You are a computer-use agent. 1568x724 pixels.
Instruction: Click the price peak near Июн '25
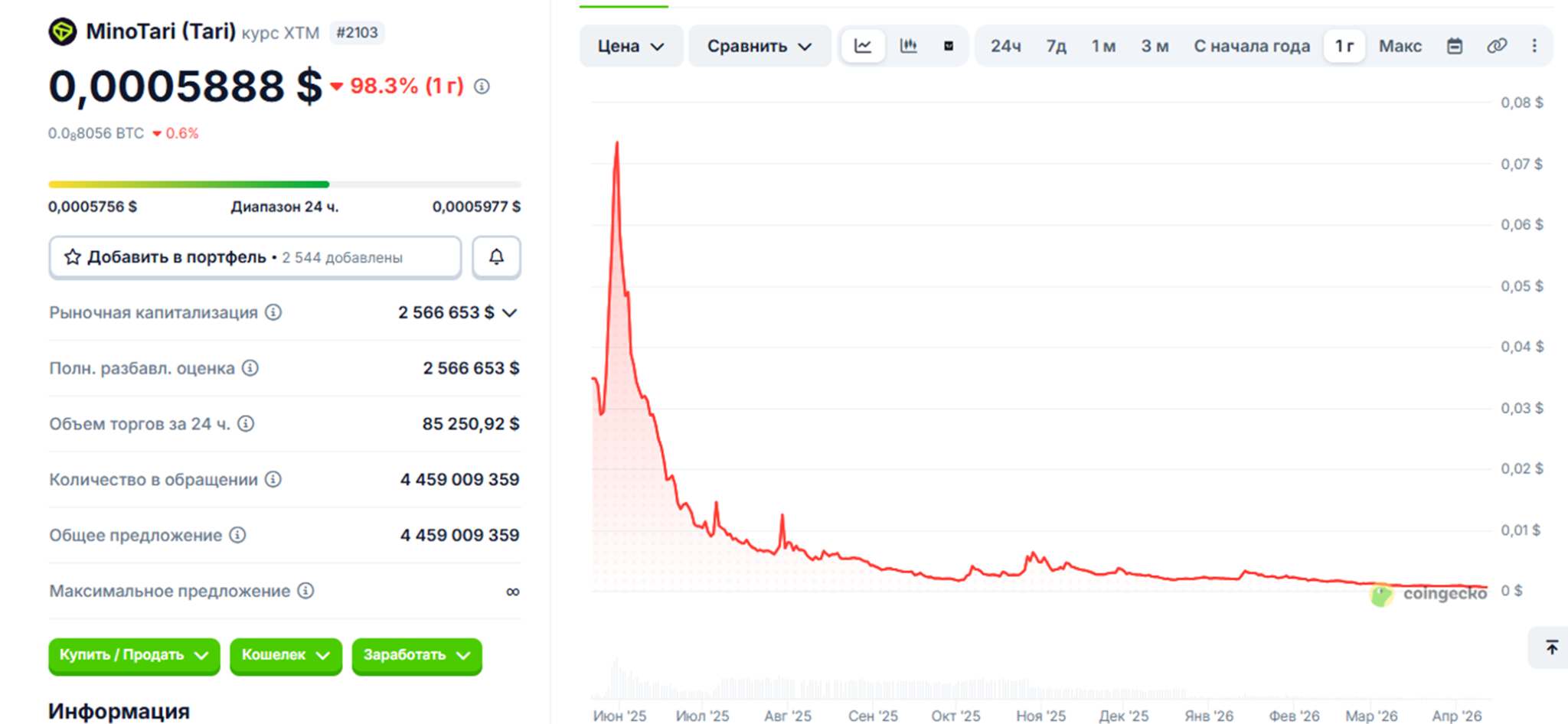coord(616,145)
